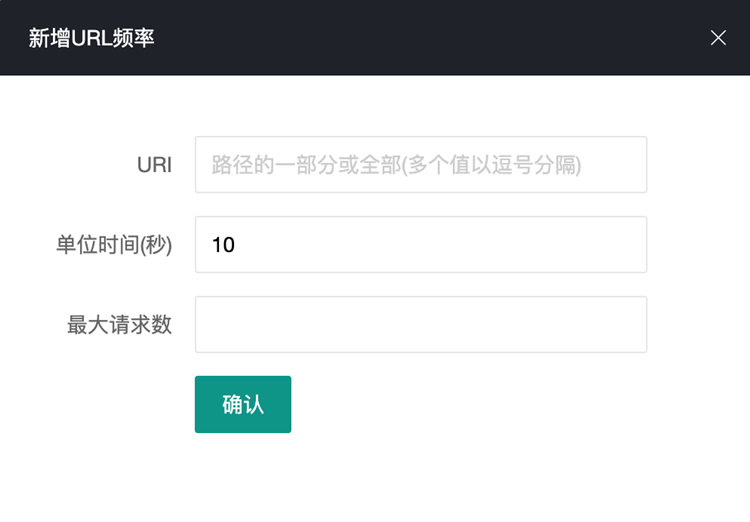Close the 新增URL频率 dialog

click(x=718, y=38)
